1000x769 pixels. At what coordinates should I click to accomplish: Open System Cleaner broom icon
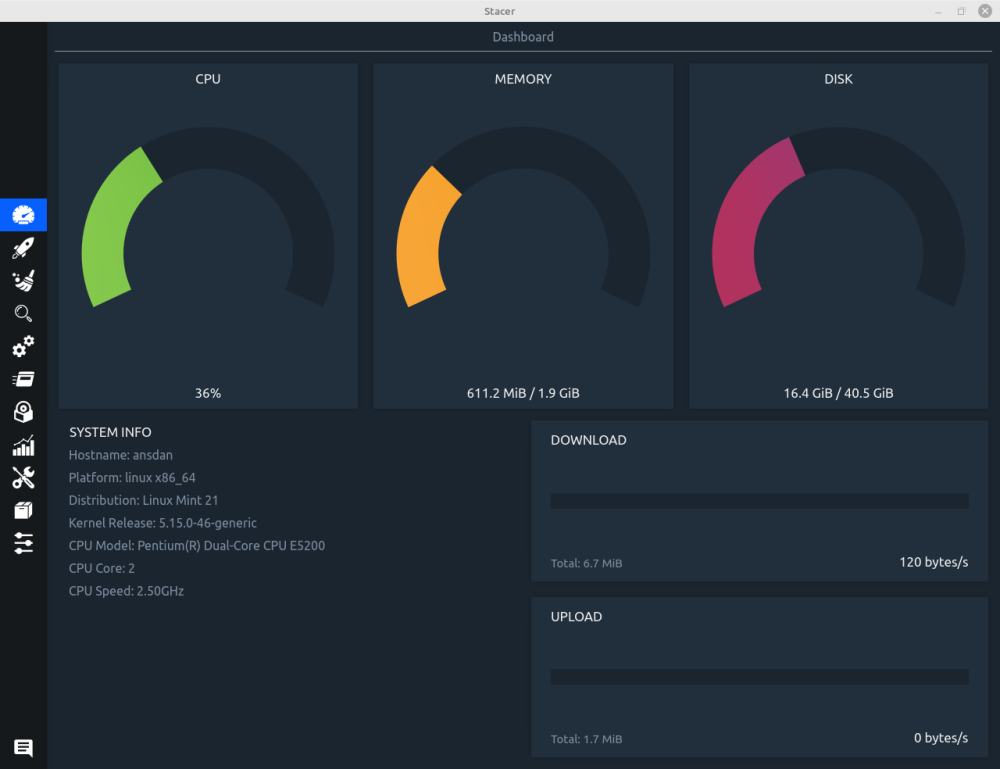coord(23,281)
